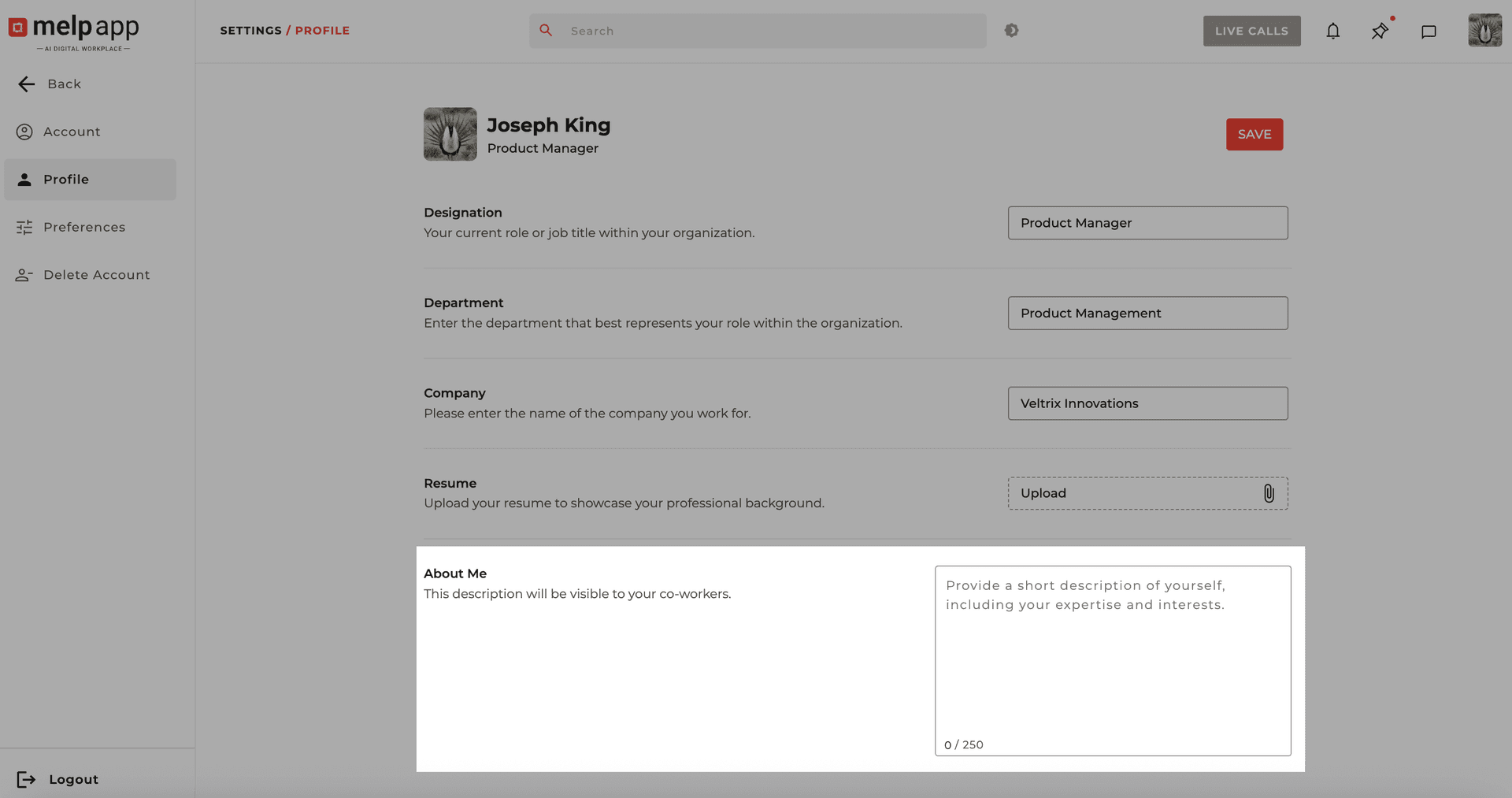1512x798 pixels.
Task: Open pinned items via pin icon
Action: click(x=1380, y=32)
